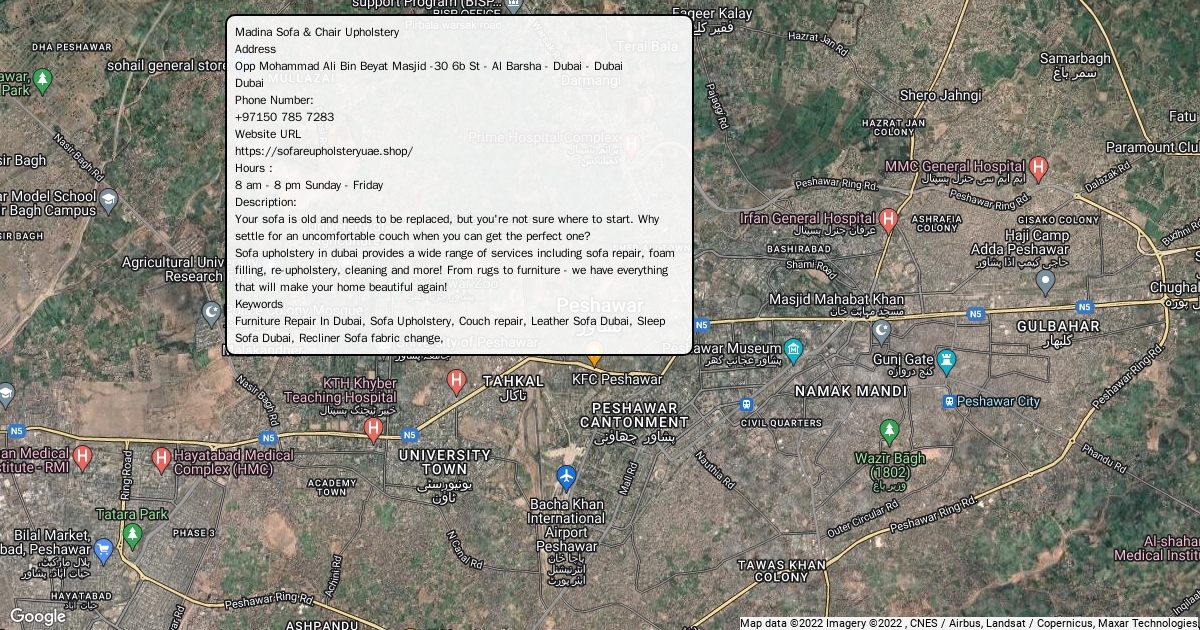1200x630 pixels.
Task: Select the orange KFC Peshawar marker
Action: tap(594, 354)
